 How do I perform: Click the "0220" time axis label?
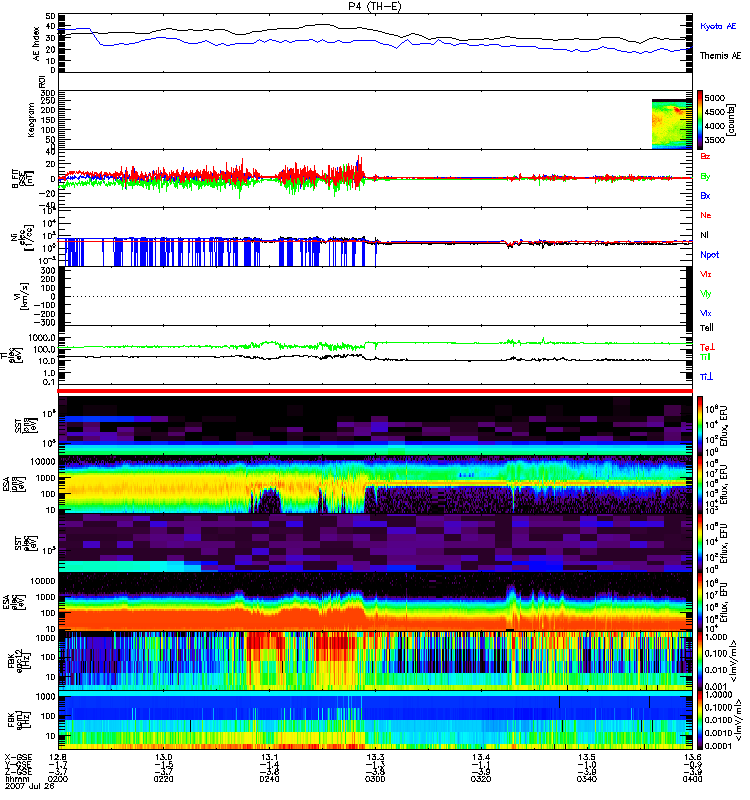click(x=163, y=779)
